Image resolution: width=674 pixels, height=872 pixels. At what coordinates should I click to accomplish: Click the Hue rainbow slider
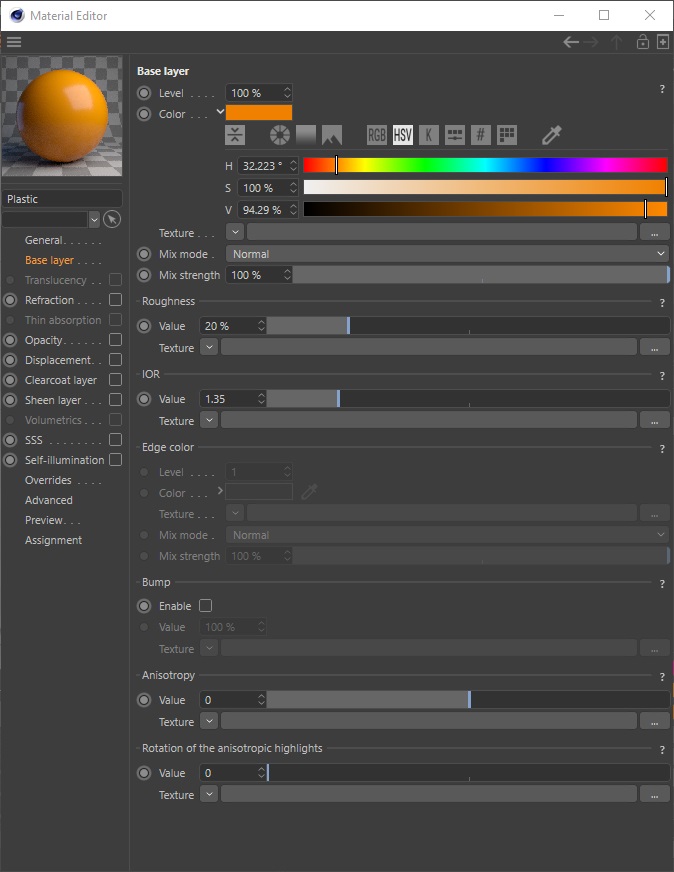[x=485, y=165]
